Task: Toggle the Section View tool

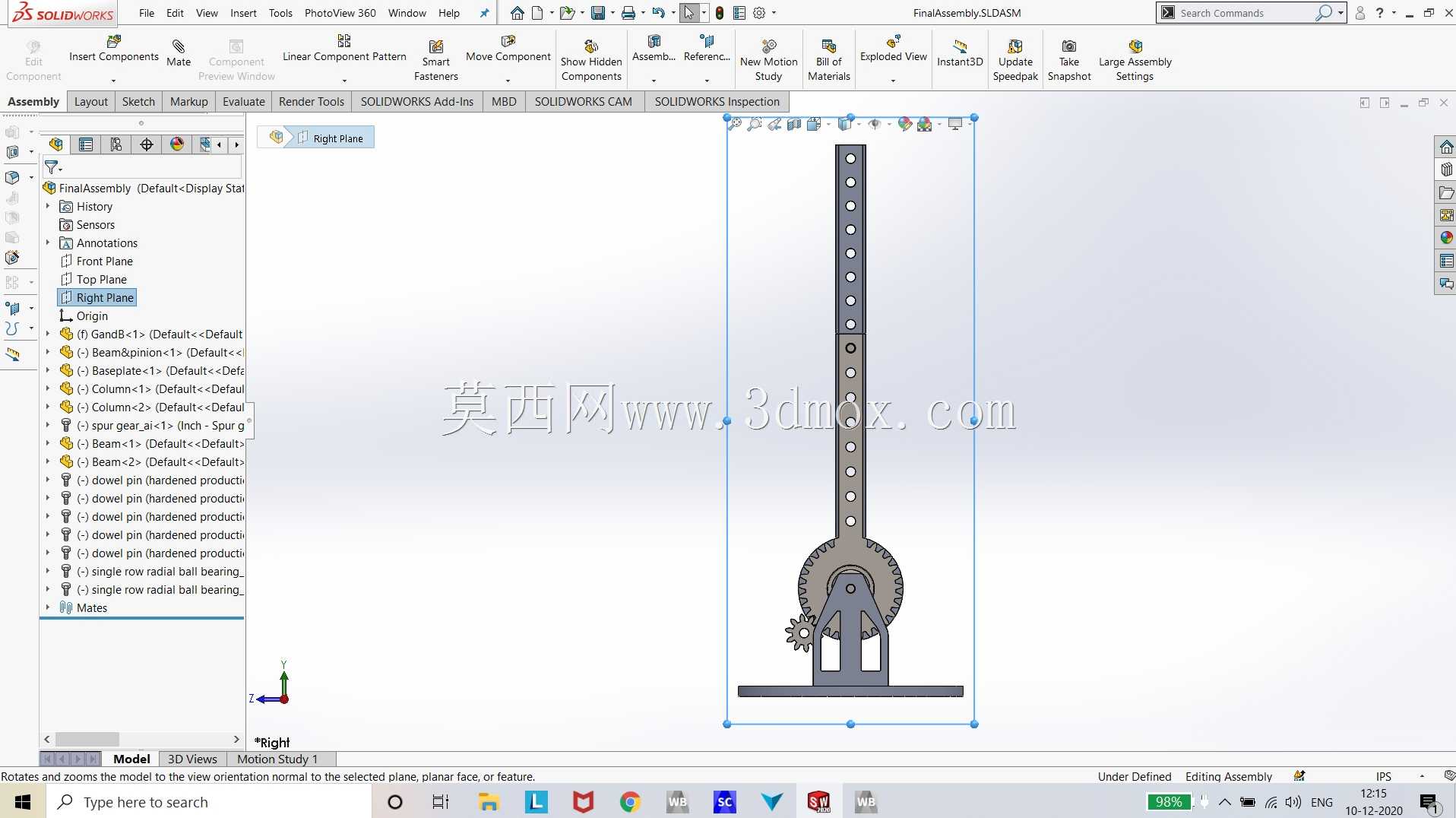Action: [x=794, y=124]
